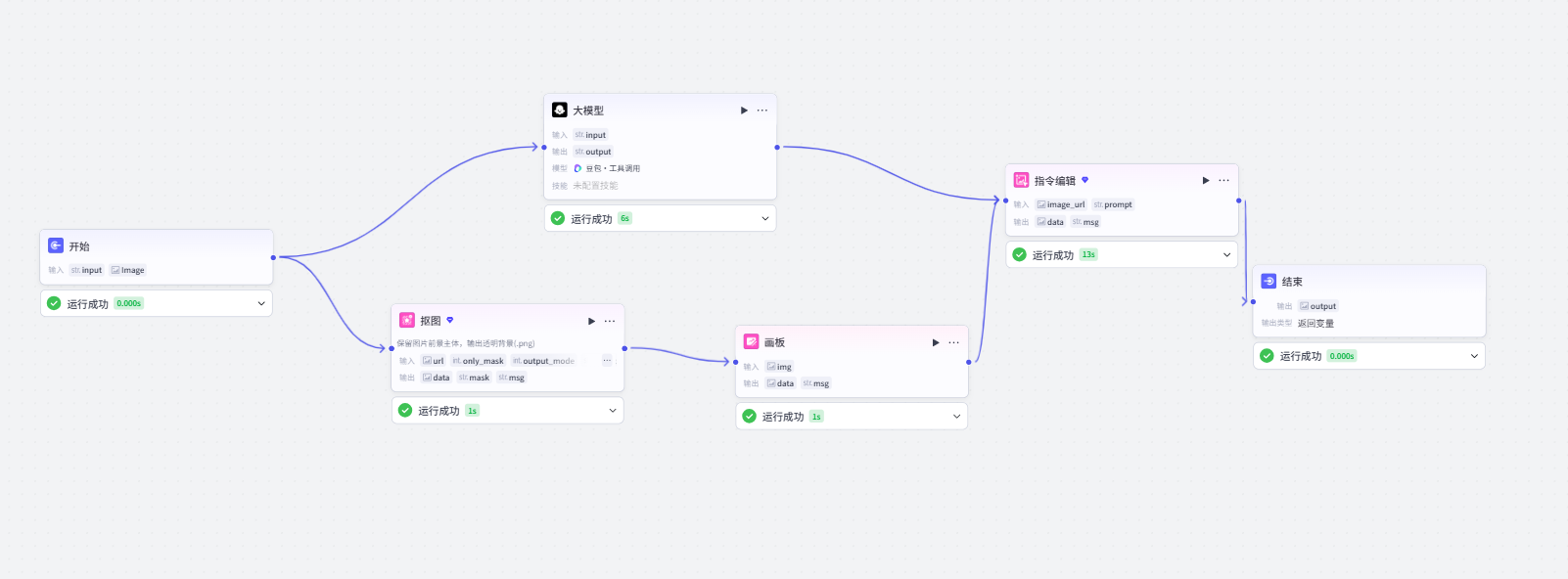Expand 开始 node run result chevron

point(261,303)
